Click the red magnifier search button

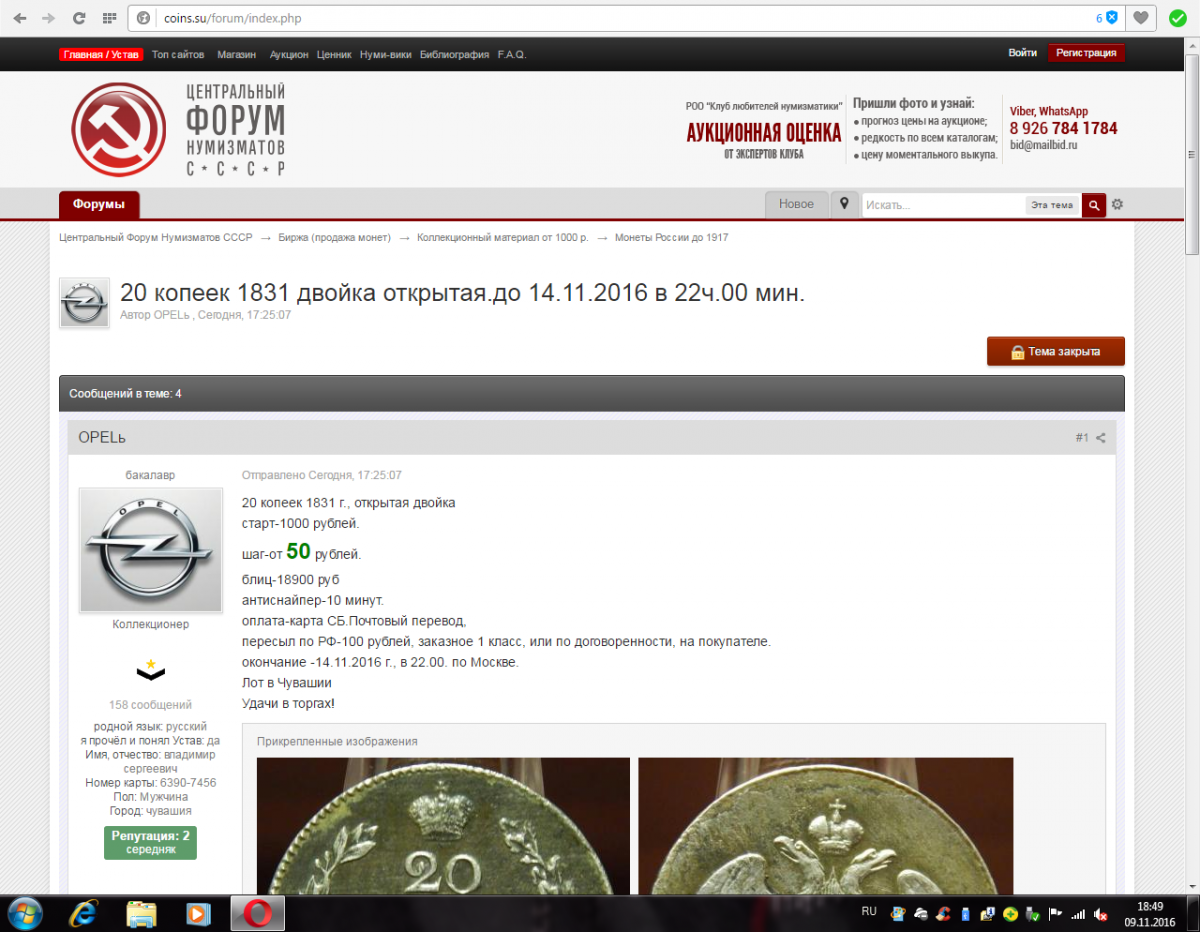click(1094, 205)
